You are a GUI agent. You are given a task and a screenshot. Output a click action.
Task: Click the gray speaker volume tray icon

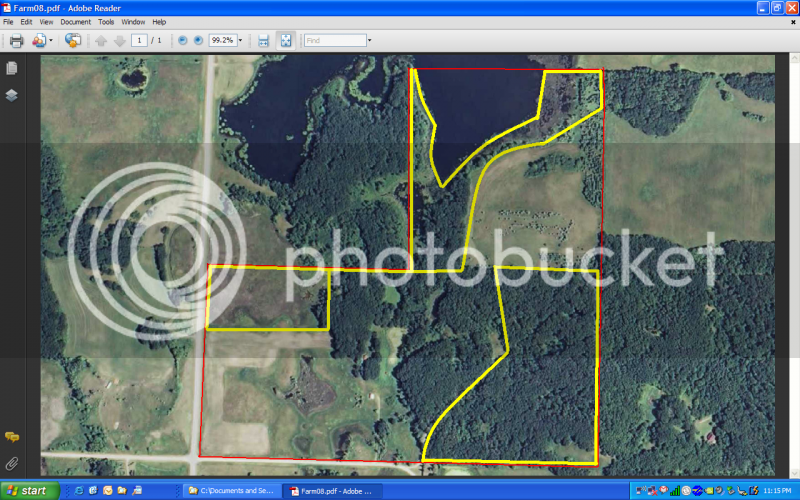point(719,491)
